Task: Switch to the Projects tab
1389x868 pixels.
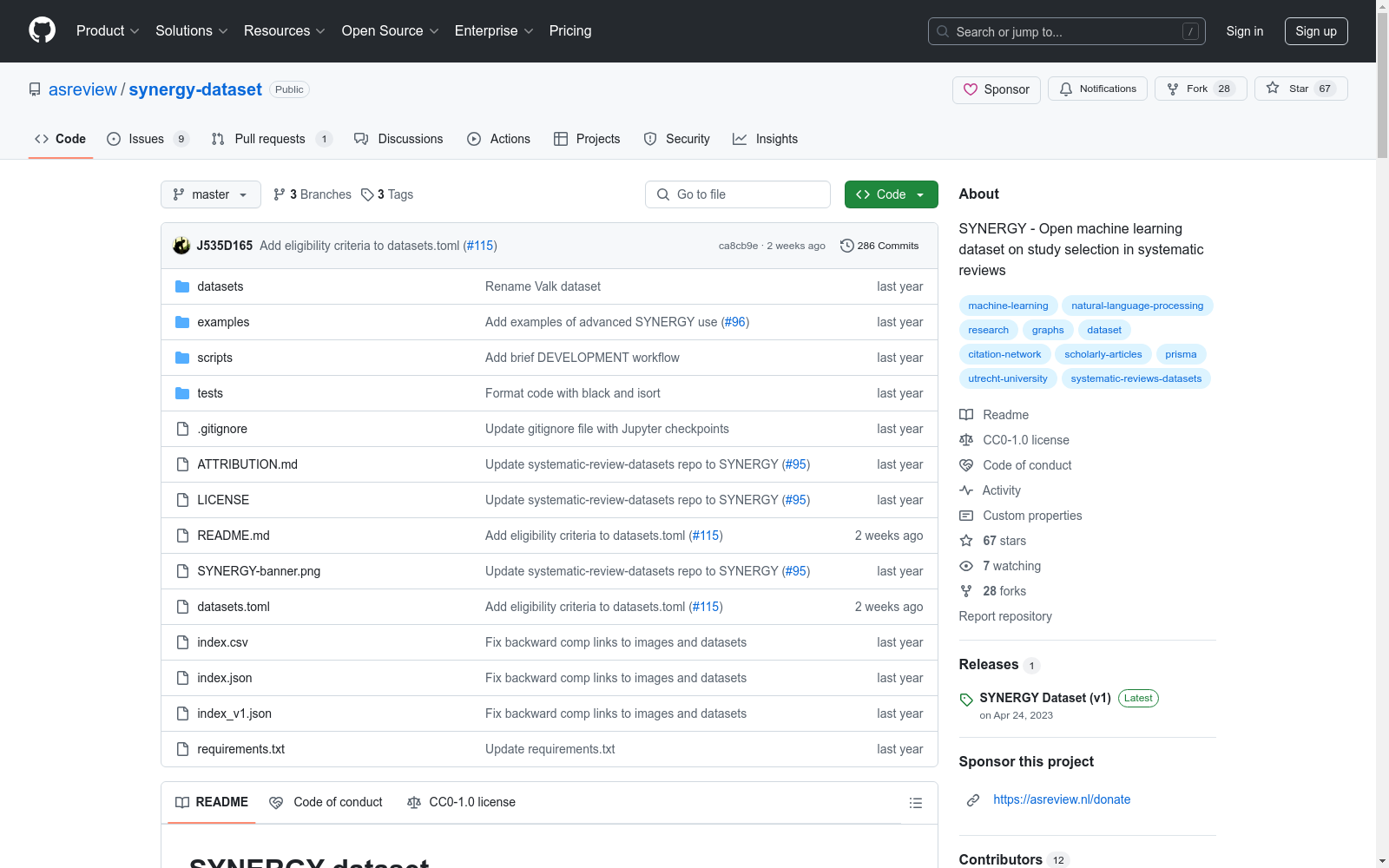Action: 587,139
